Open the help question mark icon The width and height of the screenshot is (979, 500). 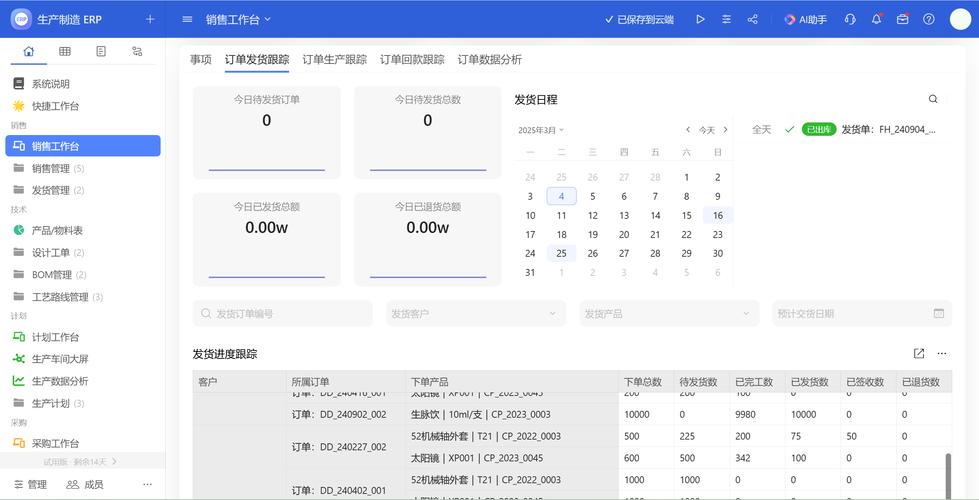929,19
